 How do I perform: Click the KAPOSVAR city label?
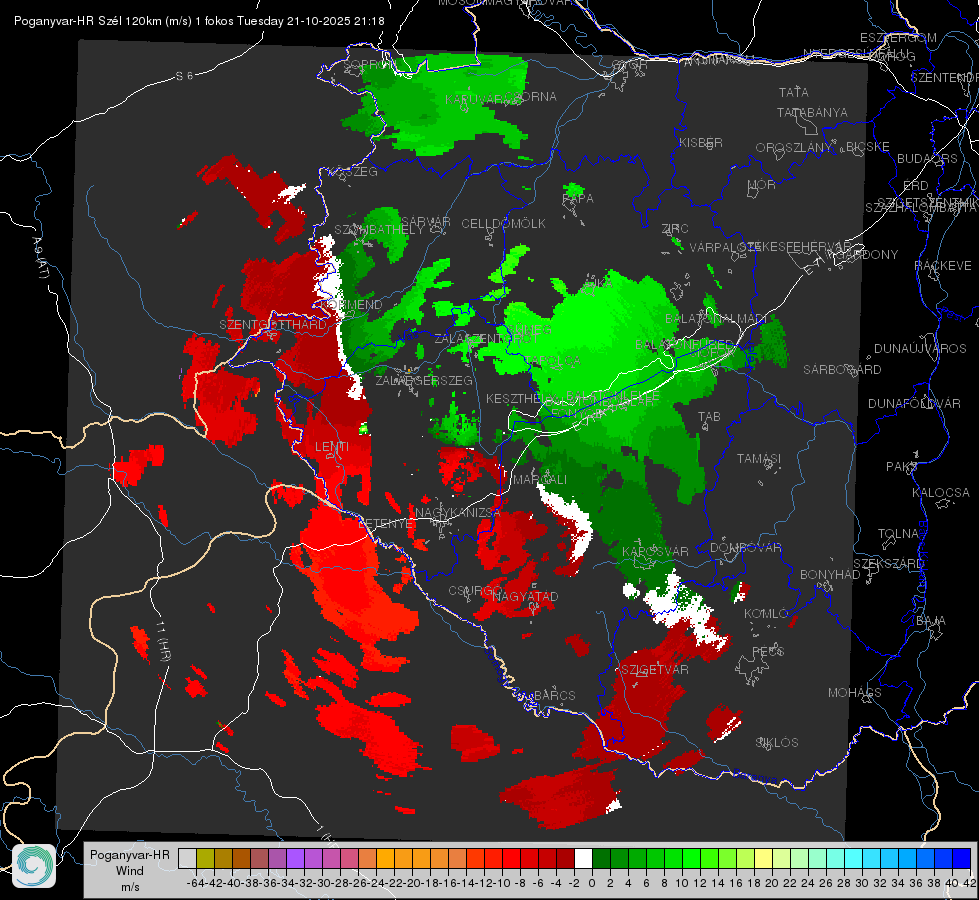pos(655,551)
